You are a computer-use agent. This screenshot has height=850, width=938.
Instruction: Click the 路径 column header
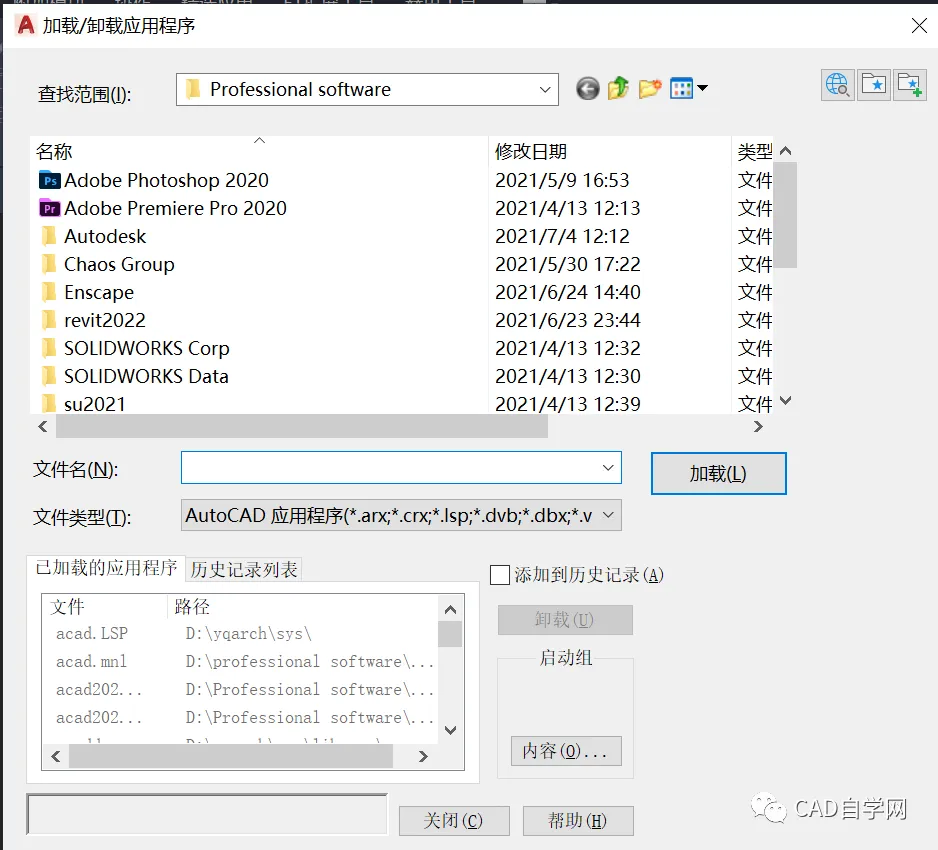(x=302, y=607)
